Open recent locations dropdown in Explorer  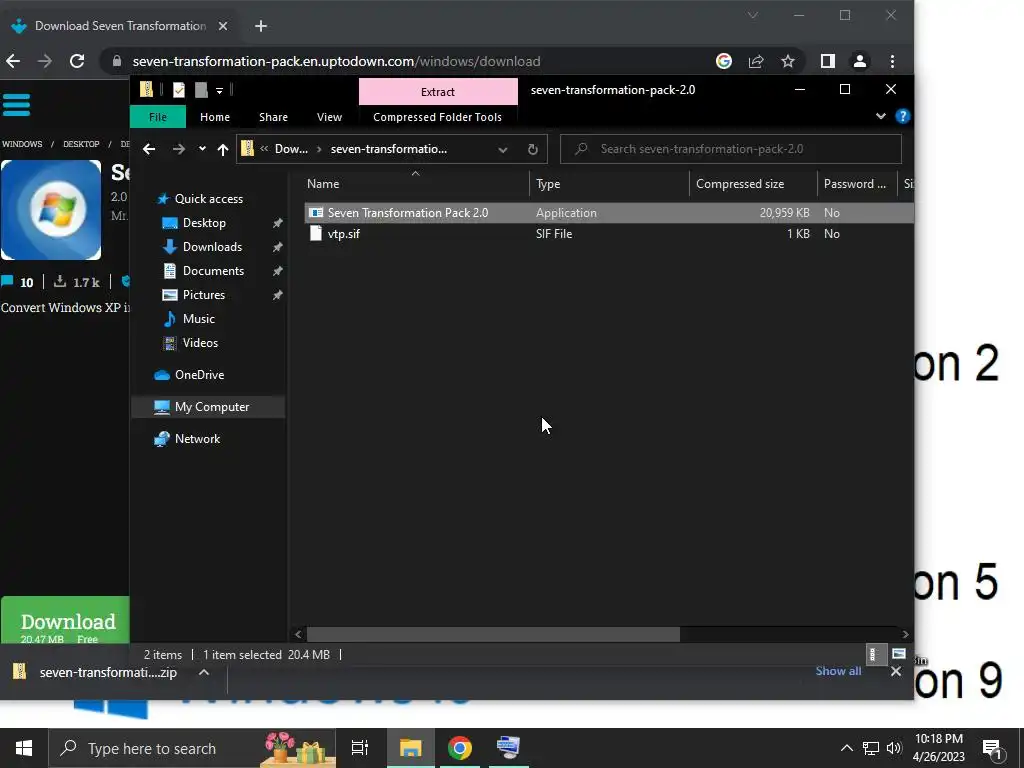click(x=202, y=149)
